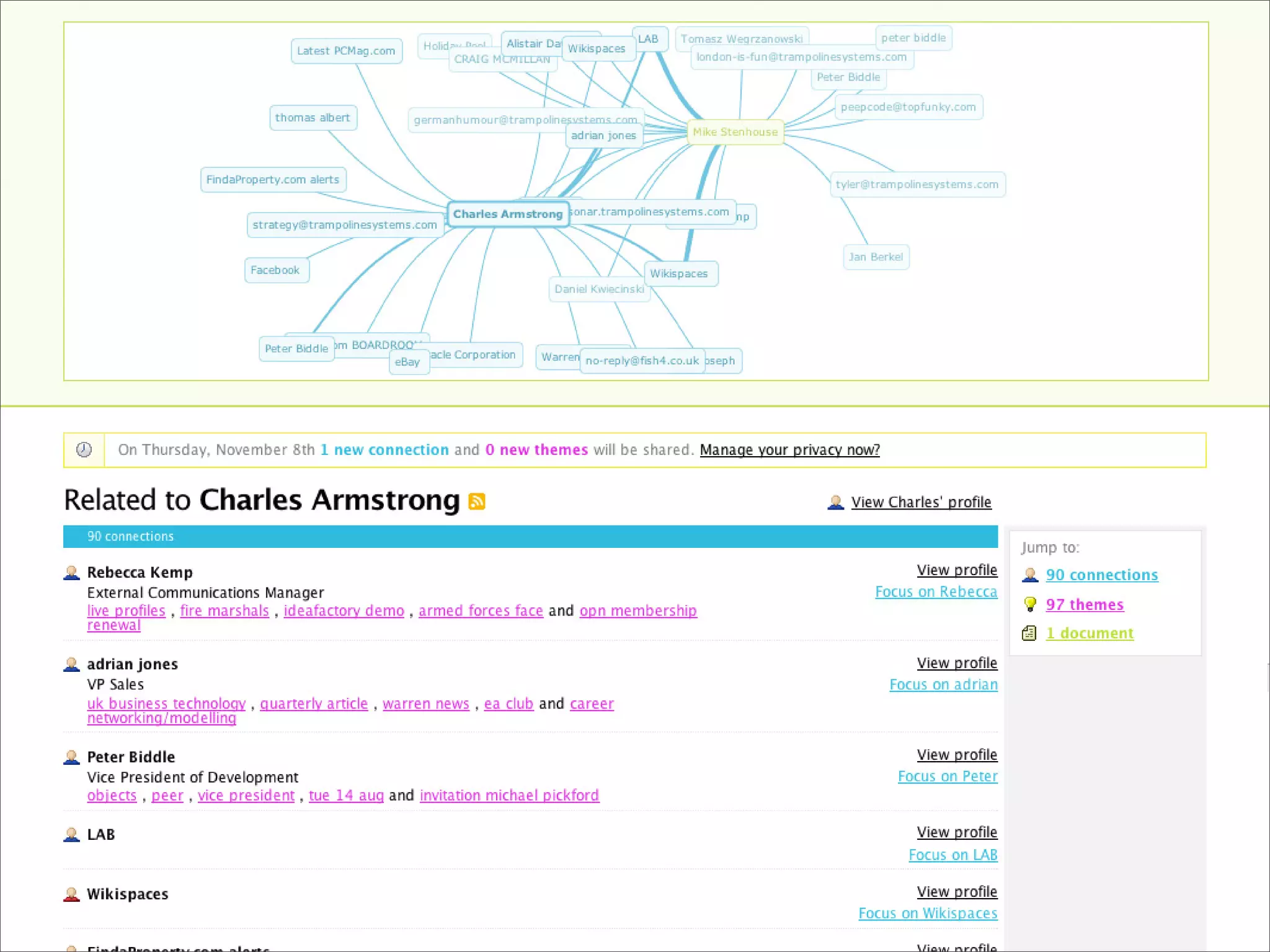Open Manage your privacy now link
This screenshot has height=952, width=1270.
tap(789, 450)
